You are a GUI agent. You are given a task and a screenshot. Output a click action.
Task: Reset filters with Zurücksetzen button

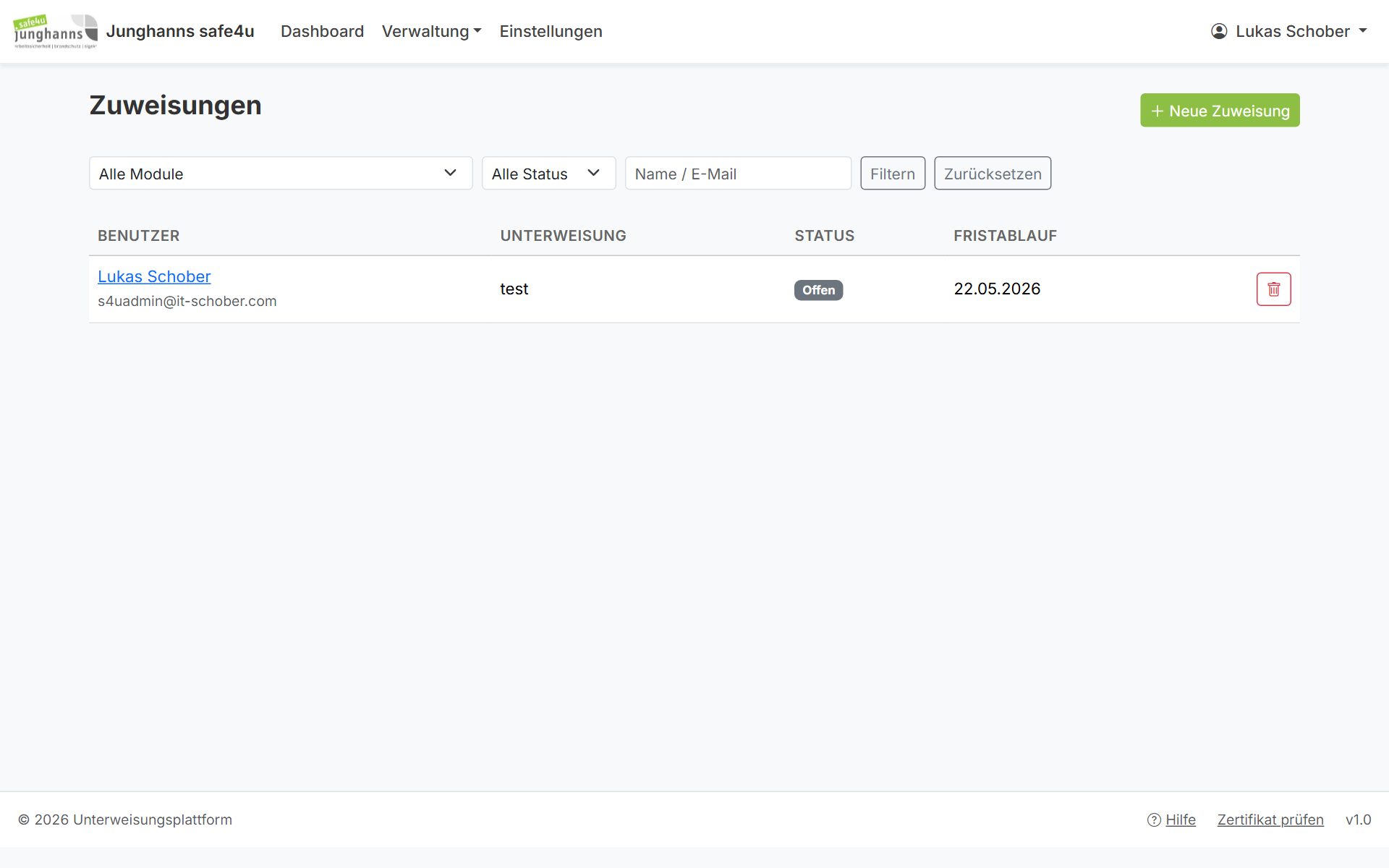993,174
